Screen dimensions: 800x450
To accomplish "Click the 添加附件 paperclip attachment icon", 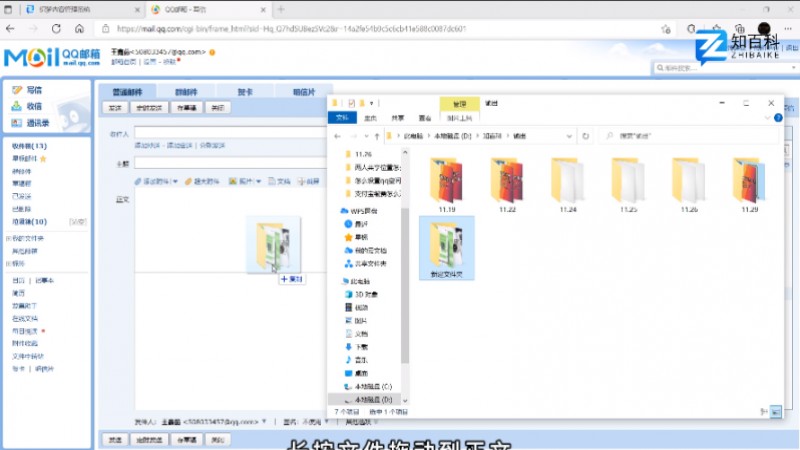I will (x=138, y=181).
